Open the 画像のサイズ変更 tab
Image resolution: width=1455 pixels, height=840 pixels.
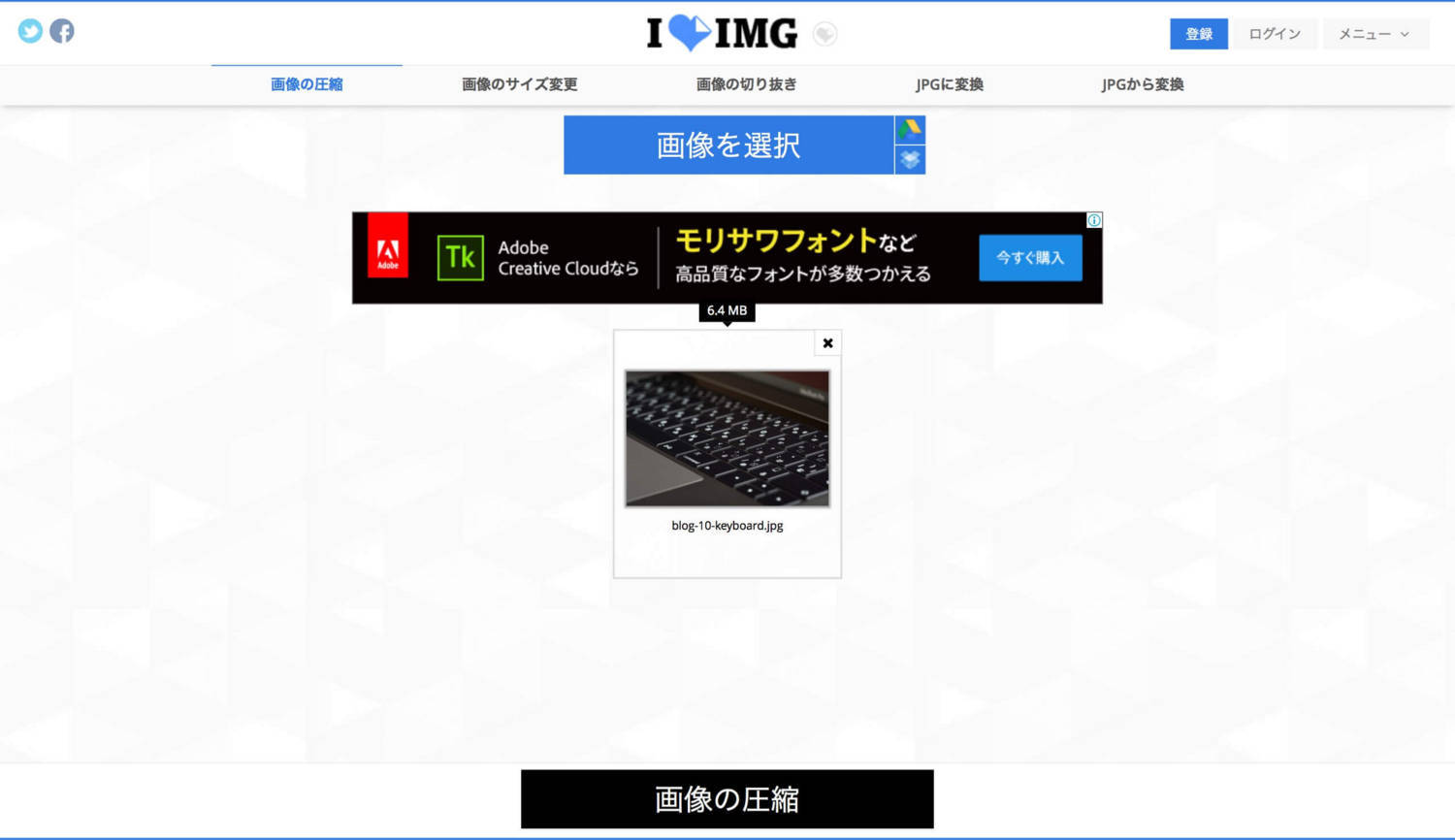click(520, 84)
